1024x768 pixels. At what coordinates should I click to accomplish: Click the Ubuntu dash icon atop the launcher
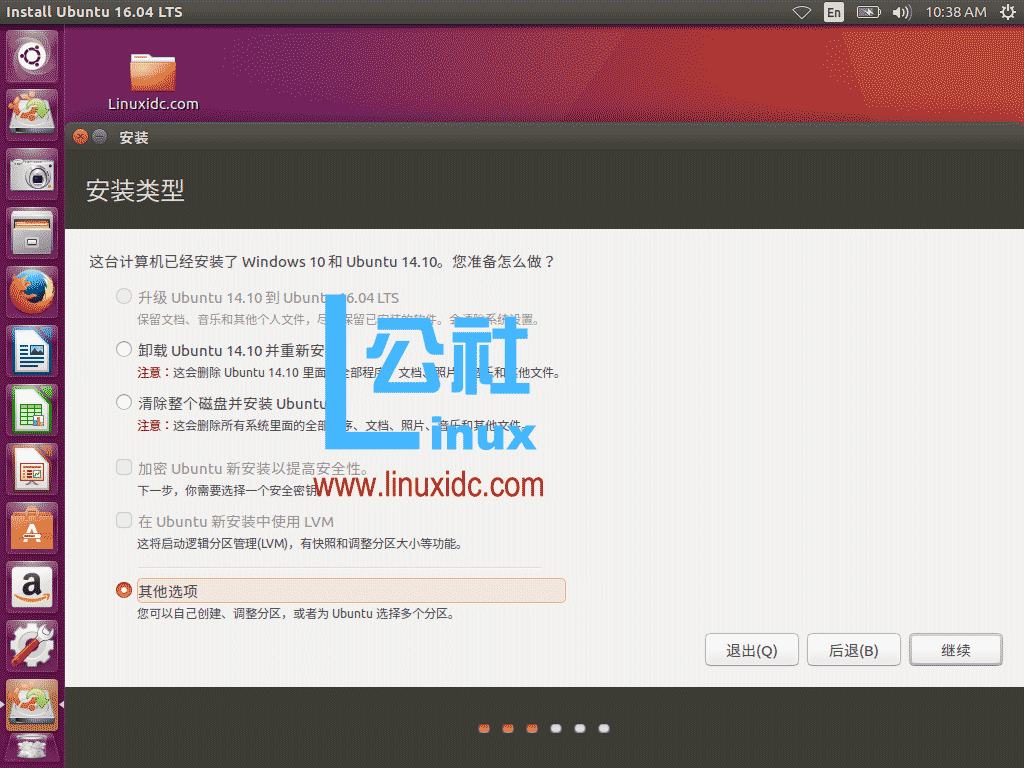click(31, 56)
